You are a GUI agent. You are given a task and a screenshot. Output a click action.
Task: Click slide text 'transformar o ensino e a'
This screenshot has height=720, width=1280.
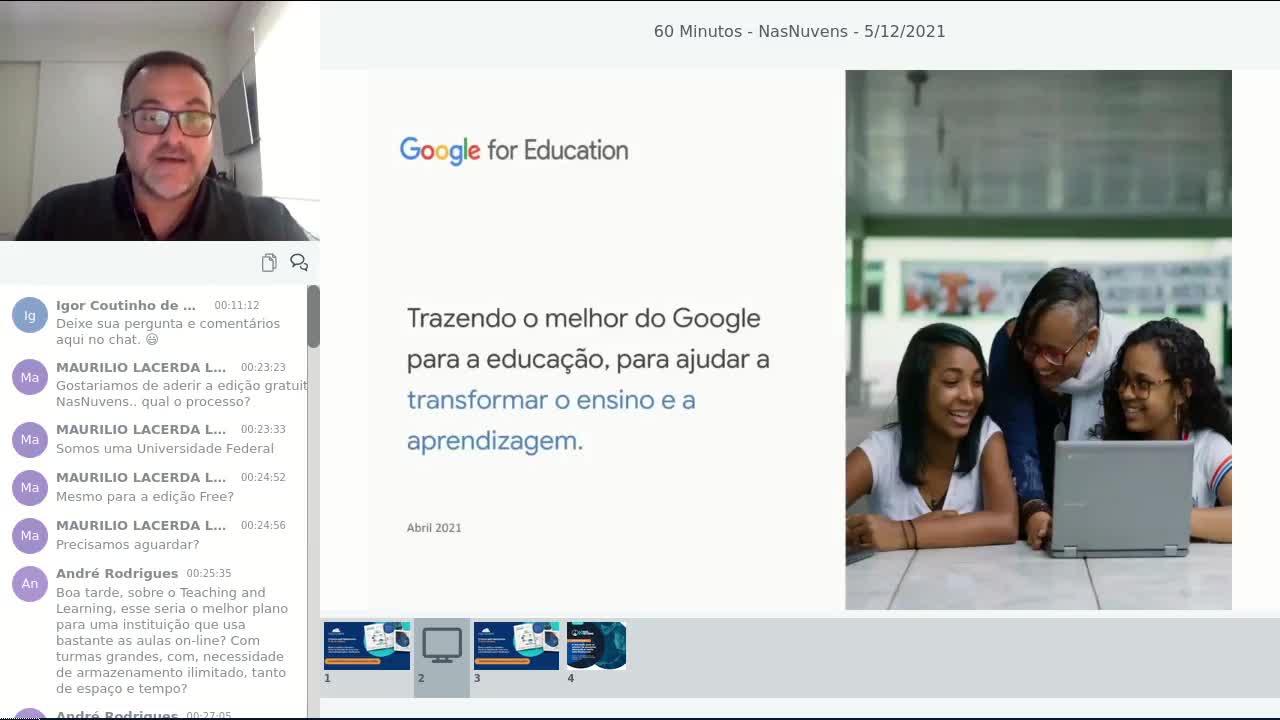coord(551,400)
